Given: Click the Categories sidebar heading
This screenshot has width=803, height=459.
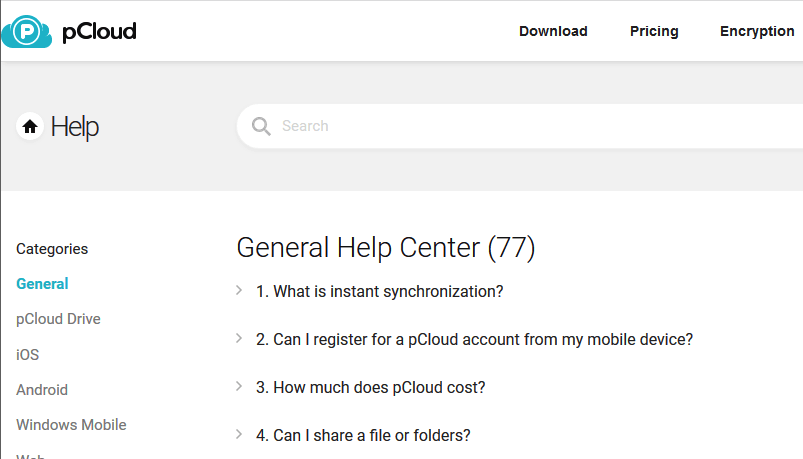Looking at the screenshot, I should pyautogui.click(x=52, y=249).
